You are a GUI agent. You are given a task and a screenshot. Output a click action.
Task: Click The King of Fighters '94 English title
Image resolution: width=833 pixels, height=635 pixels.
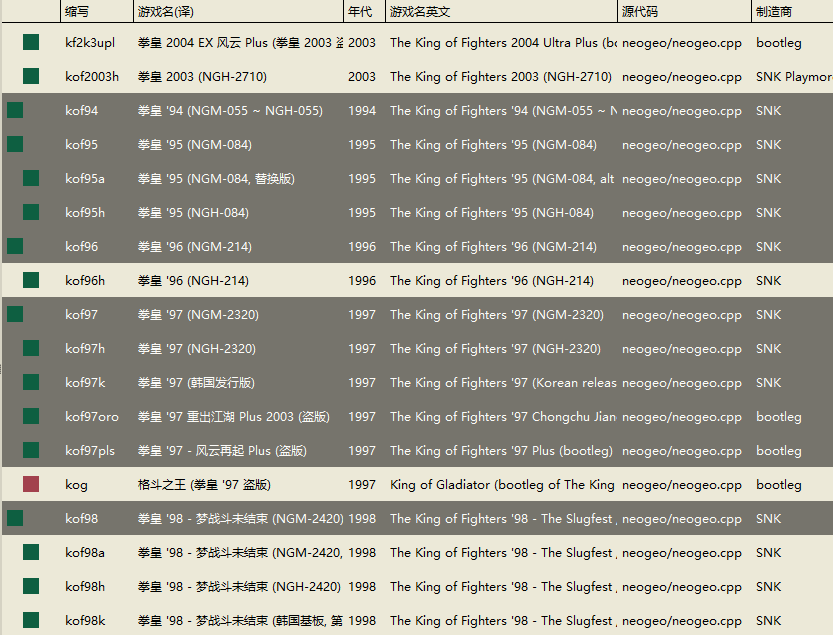pos(503,111)
